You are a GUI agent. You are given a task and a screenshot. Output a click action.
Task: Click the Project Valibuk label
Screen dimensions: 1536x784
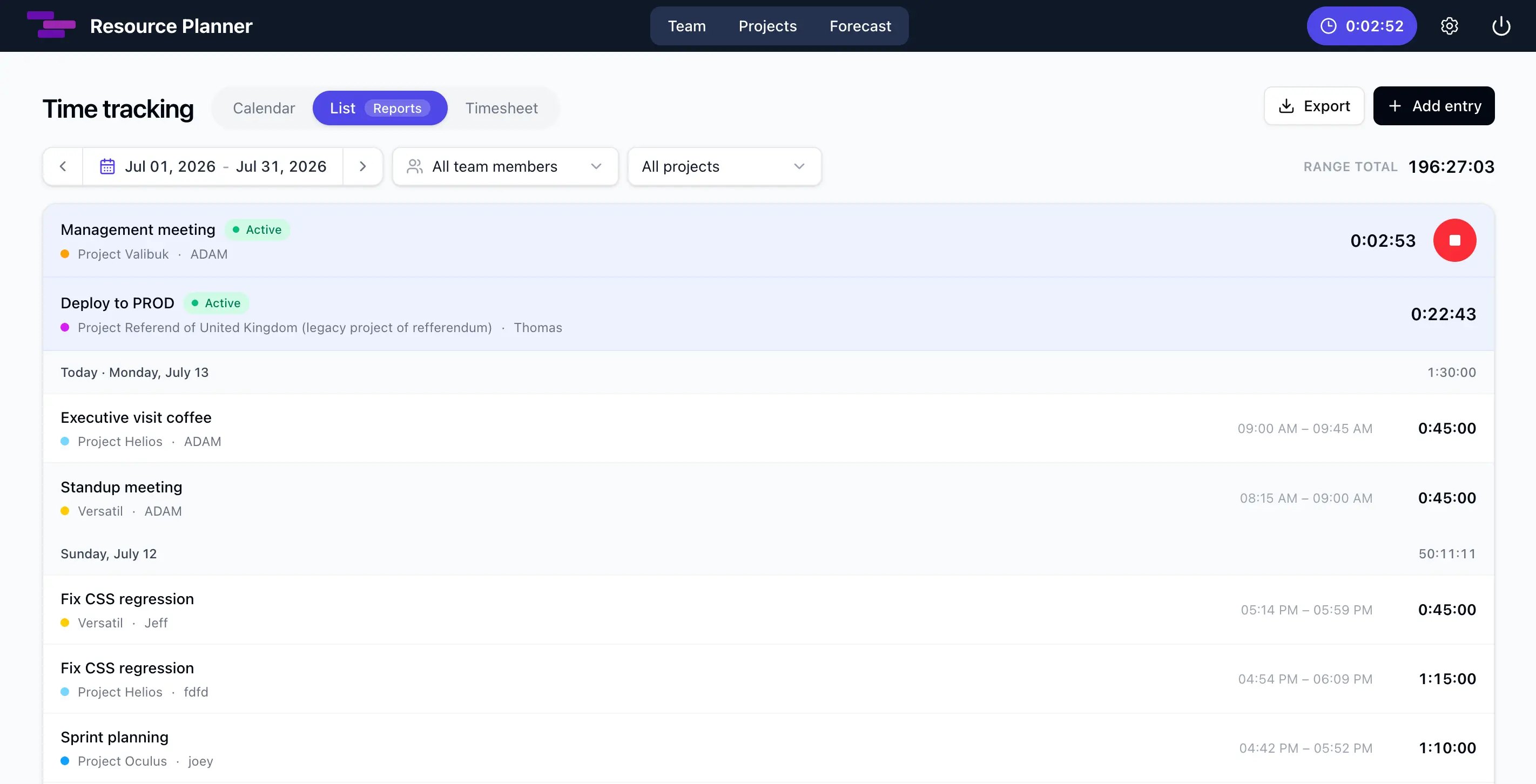(123, 254)
